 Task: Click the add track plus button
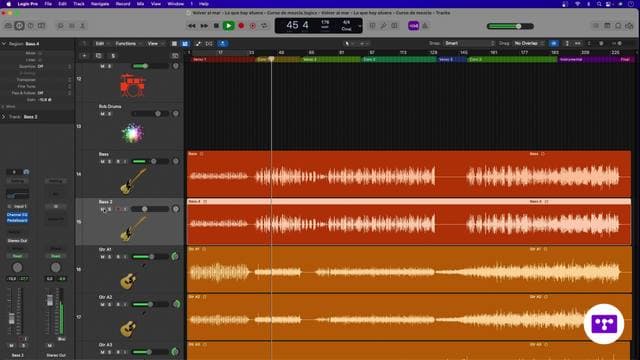point(84,56)
